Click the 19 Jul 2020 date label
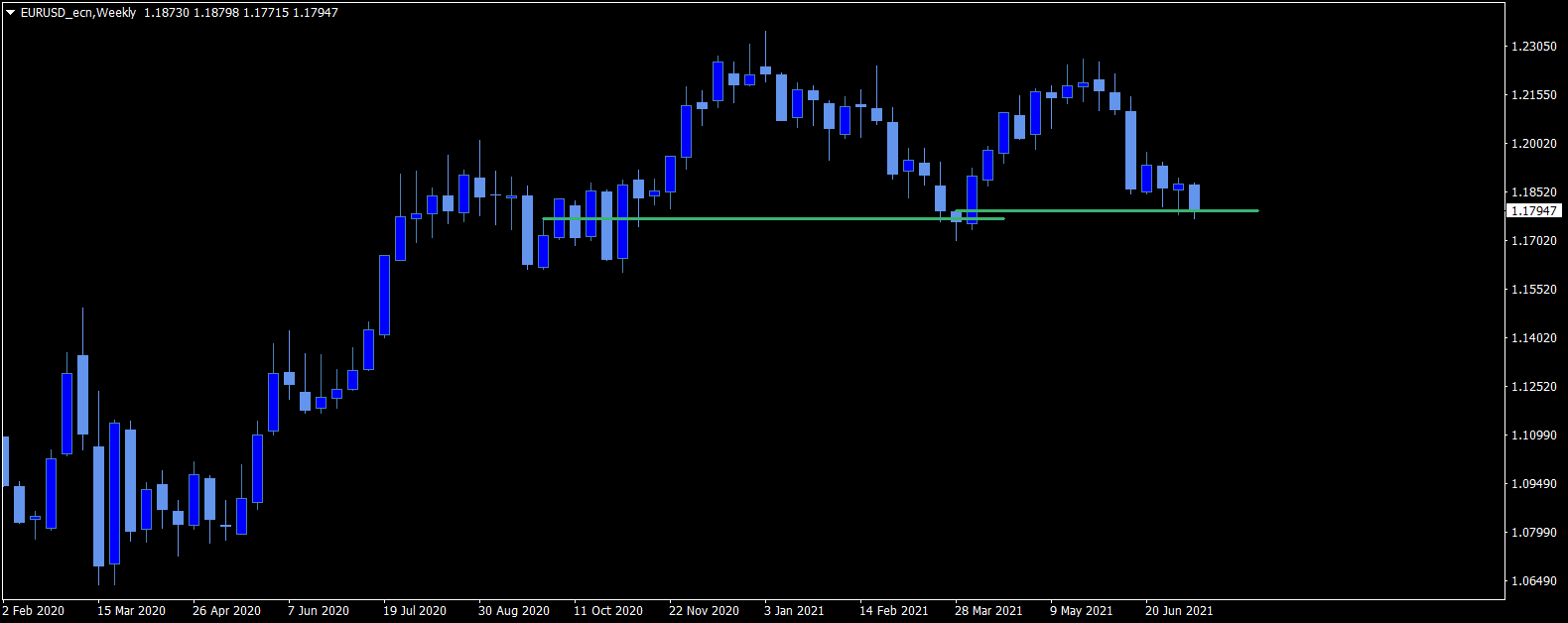The image size is (1568, 623). pyautogui.click(x=415, y=611)
